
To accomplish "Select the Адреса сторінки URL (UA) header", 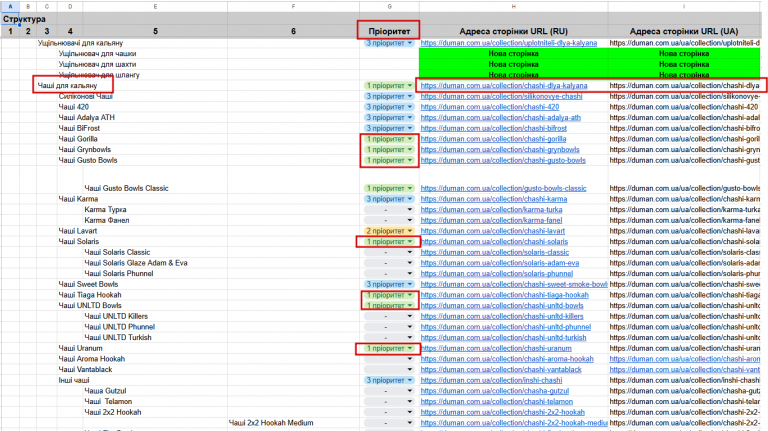I will tap(684, 31).
